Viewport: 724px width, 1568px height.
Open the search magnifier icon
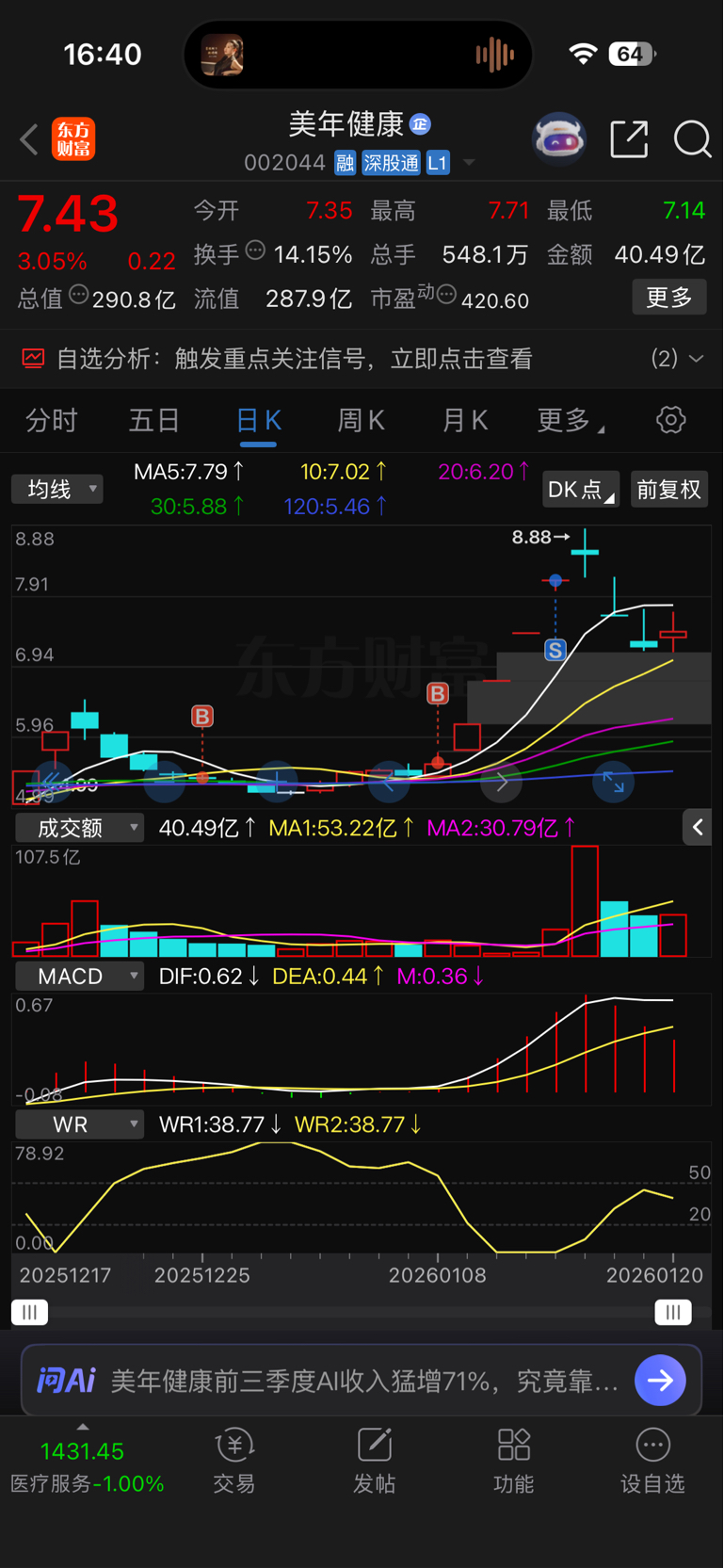tap(692, 139)
